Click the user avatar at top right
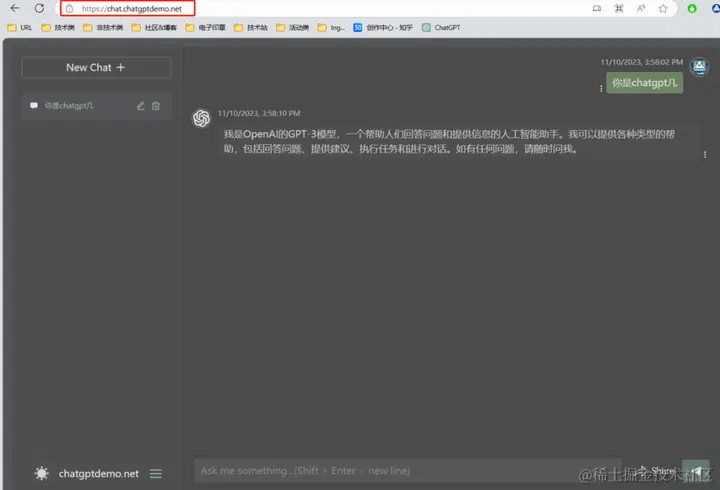The width and height of the screenshot is (720, 490). (699, 67)
